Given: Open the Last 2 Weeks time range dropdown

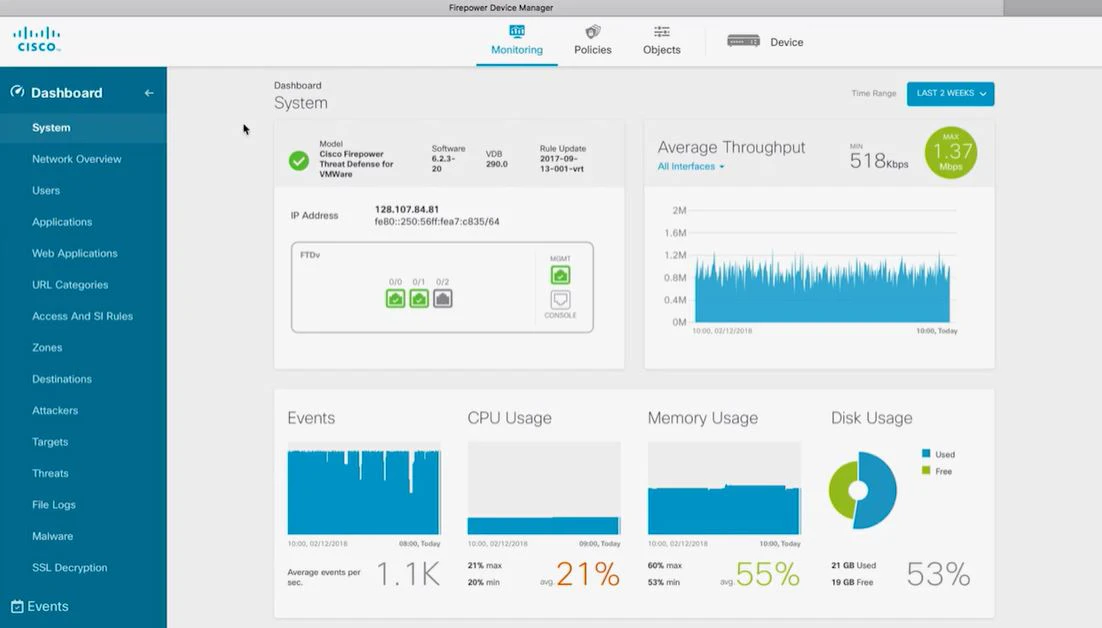Looking at the screenshot, I should click(x=950, y=93).
